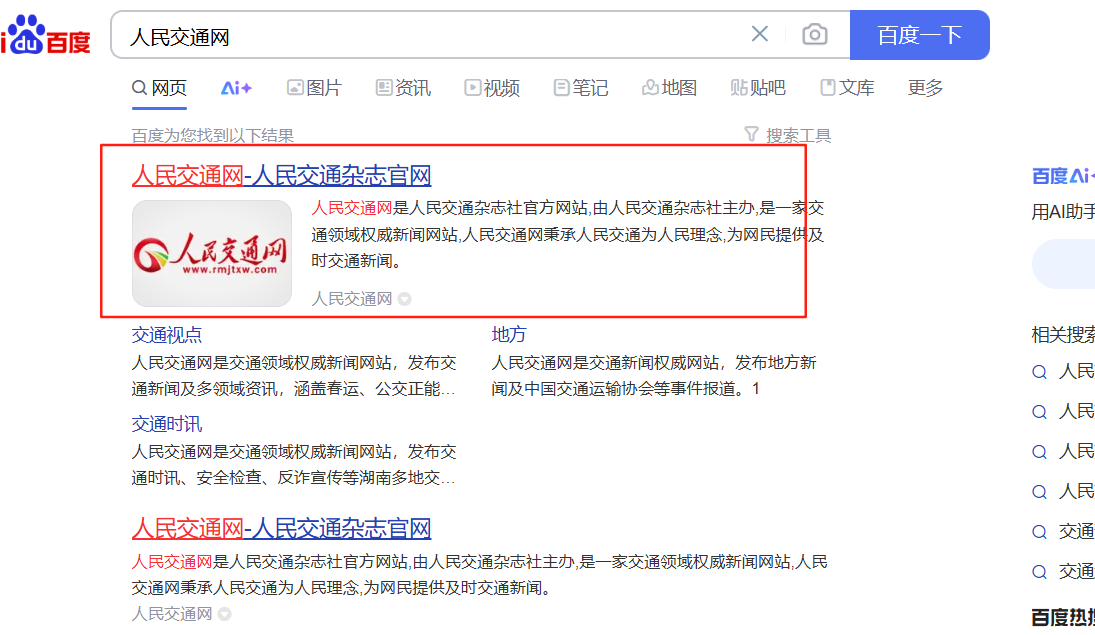Click second result's 人民交通网 source label
This screenshot has width=1095, height=635.
(x=172, y=614)
